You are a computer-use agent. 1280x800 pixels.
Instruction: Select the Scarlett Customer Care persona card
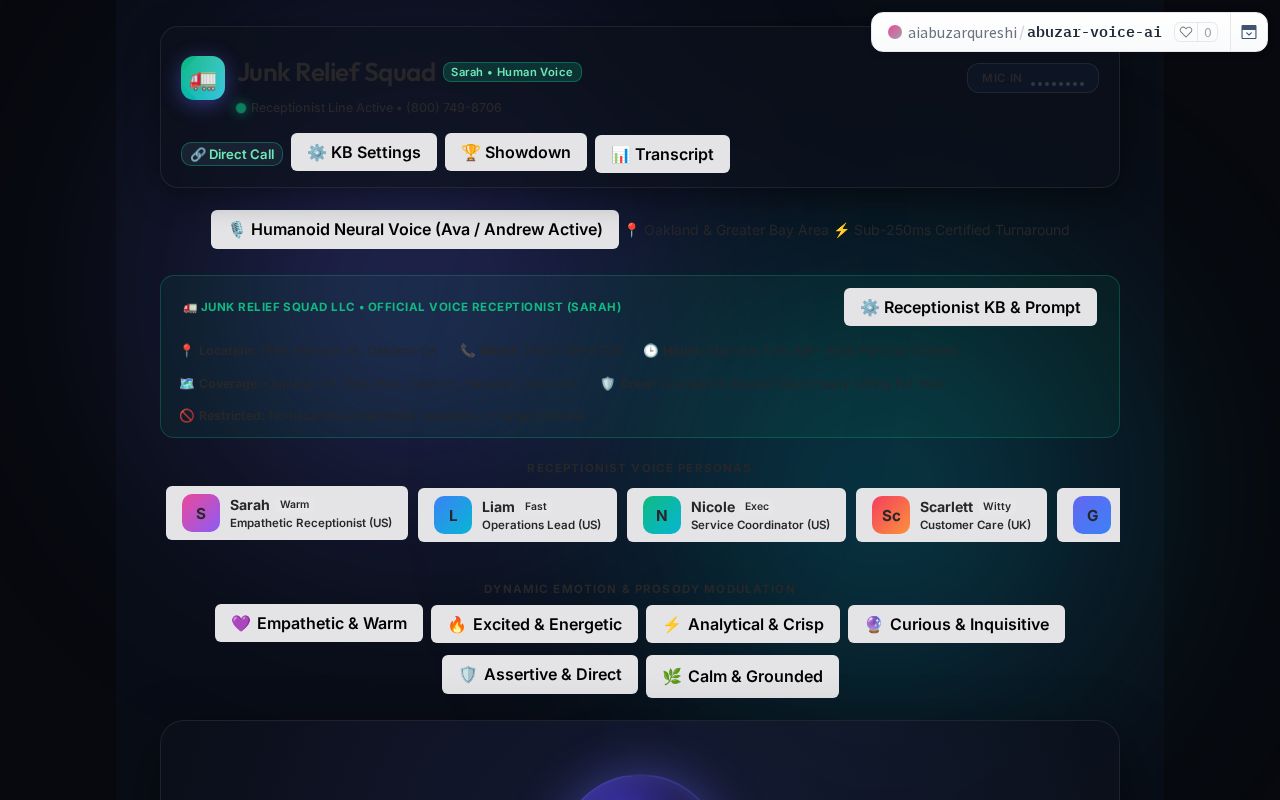coord(951,515)
